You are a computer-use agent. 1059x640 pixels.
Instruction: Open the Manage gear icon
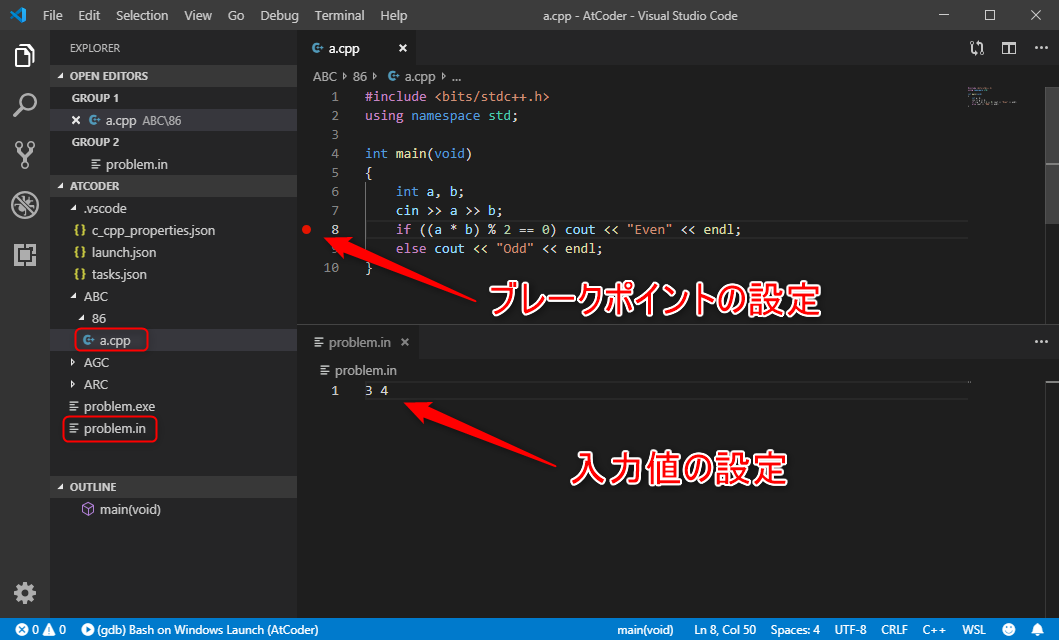coord(25,592)
